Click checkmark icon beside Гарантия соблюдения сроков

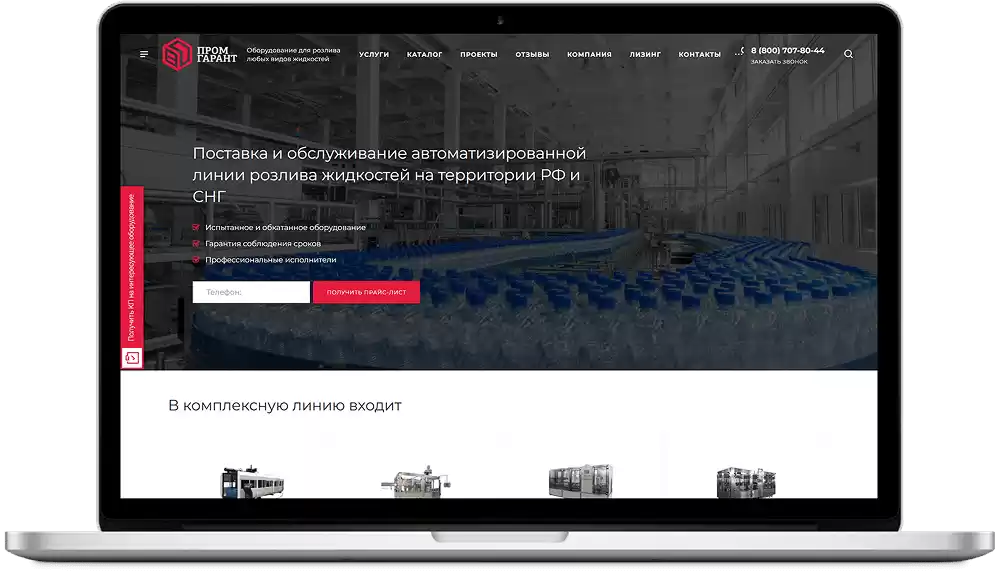pos(196,243)
